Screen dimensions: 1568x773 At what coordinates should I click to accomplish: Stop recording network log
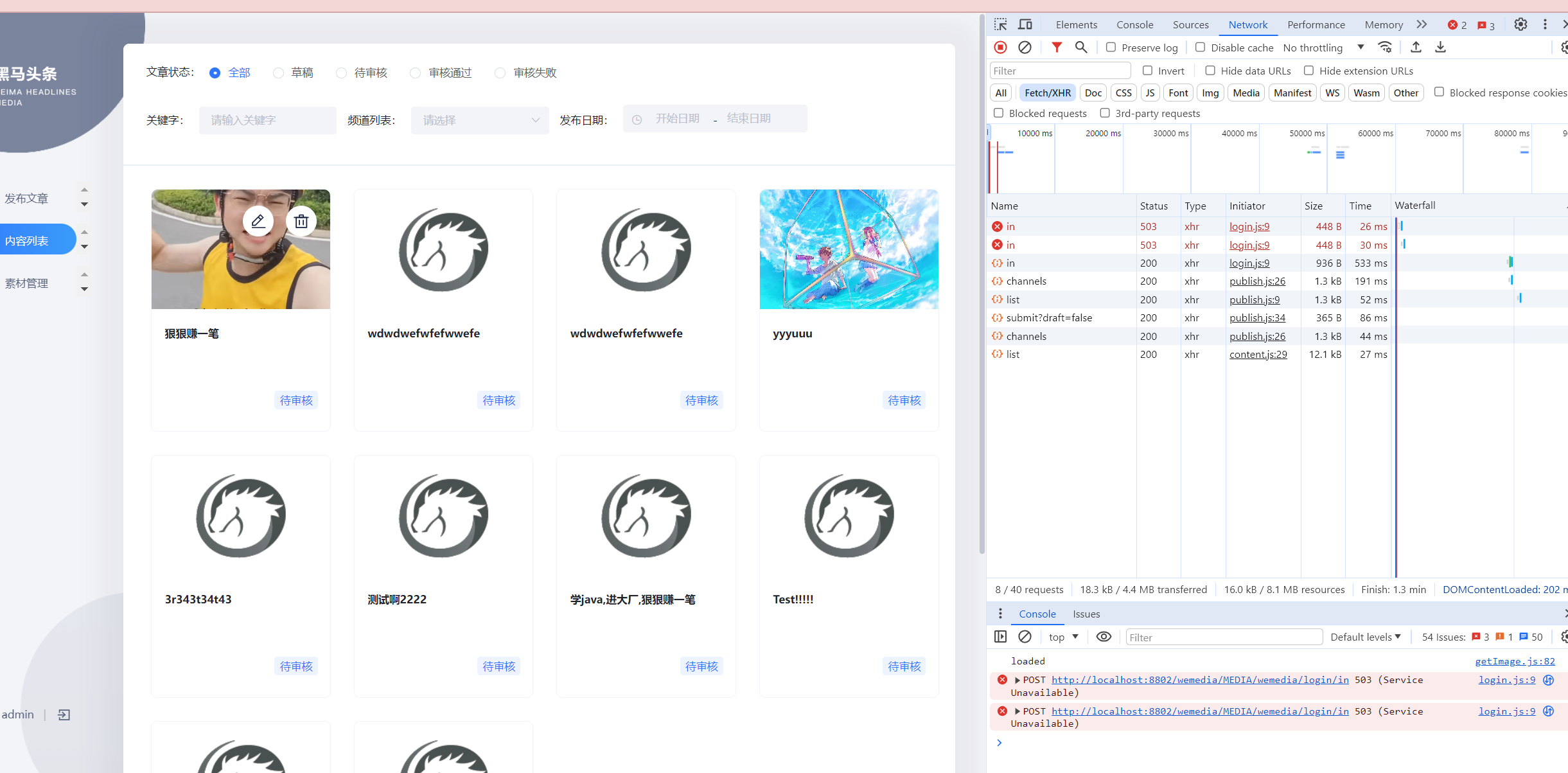pos(1000,48)
